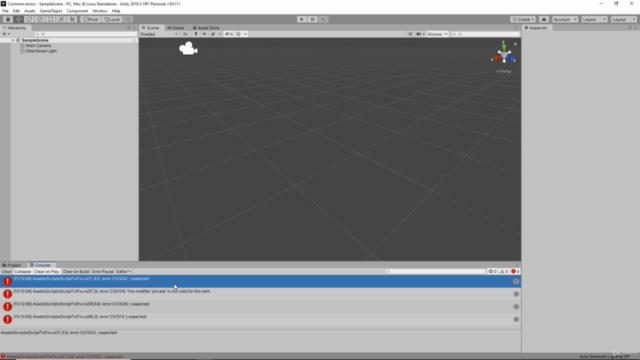Toggle scene audio speaker icon
640x360 pixels.
(204, 34)
